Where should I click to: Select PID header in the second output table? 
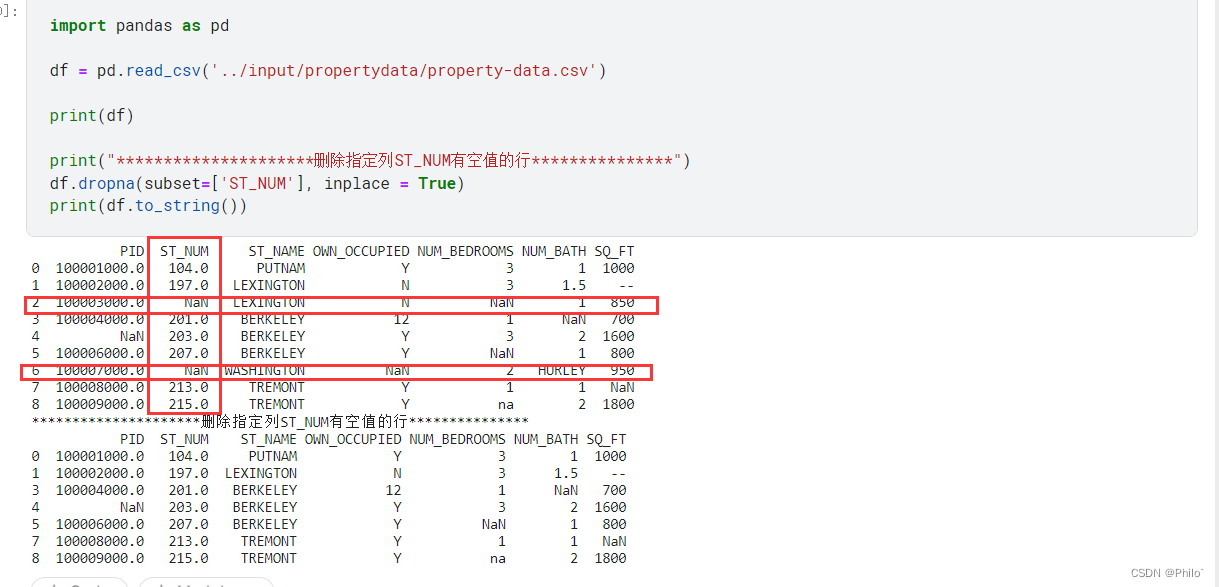click(132, 439)
